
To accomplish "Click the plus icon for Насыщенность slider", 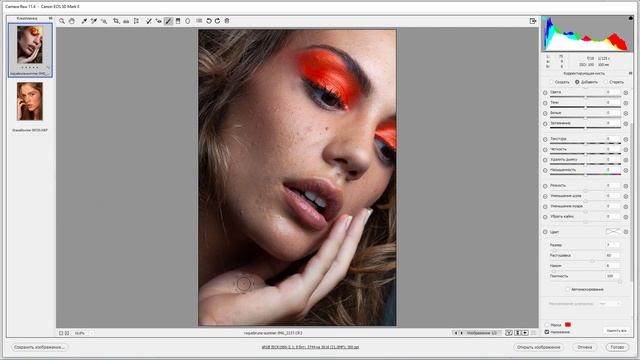I will (626, 170).
